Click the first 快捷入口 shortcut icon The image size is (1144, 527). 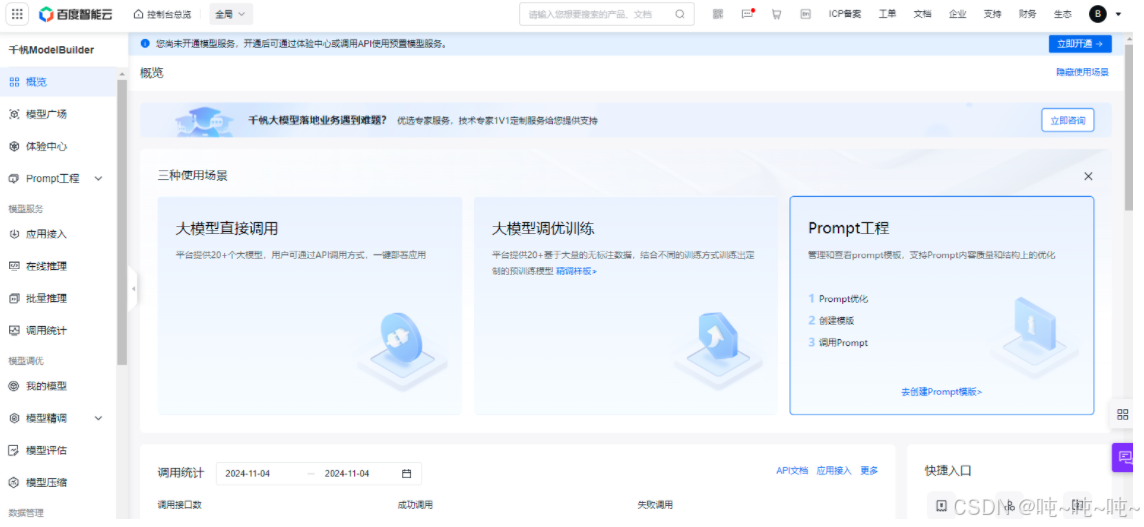coord(942,505)
